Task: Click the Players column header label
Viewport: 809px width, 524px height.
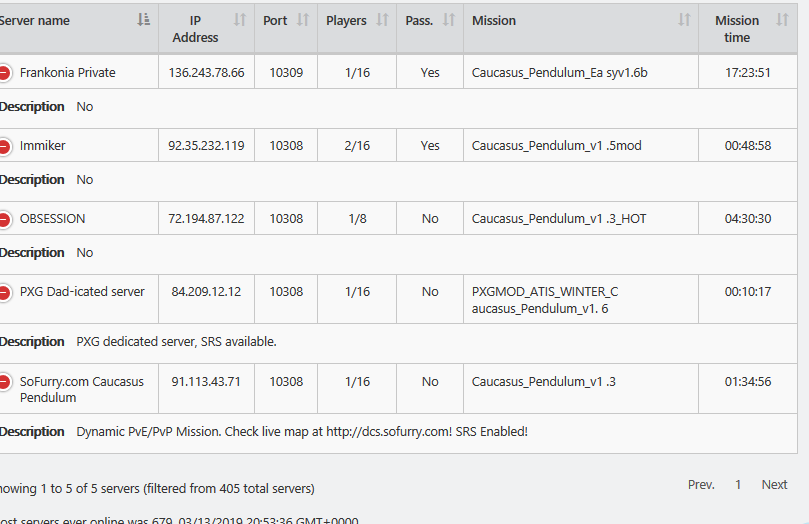Action: 346,21
